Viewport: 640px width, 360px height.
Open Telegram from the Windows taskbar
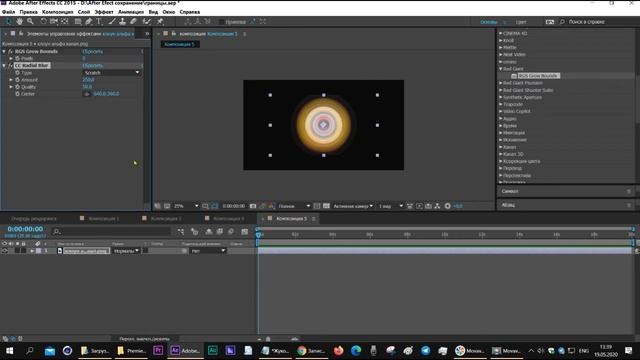425,350
